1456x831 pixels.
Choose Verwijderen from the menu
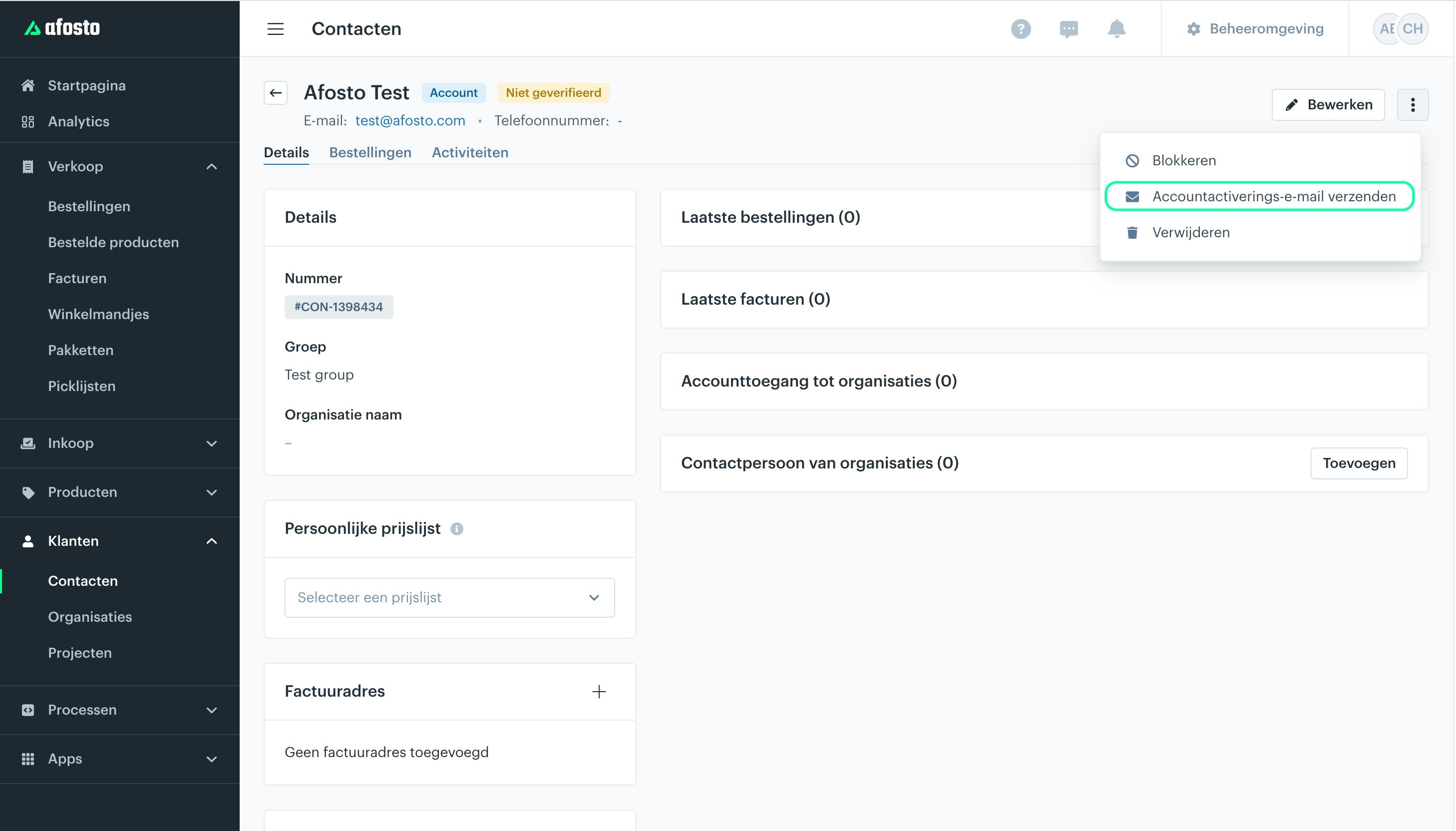tap(1260, 233)
